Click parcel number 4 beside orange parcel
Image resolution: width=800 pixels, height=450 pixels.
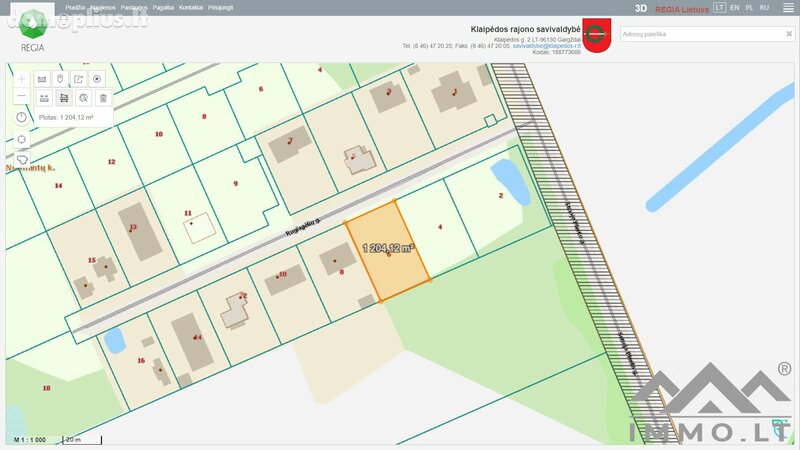click(440, 227)
